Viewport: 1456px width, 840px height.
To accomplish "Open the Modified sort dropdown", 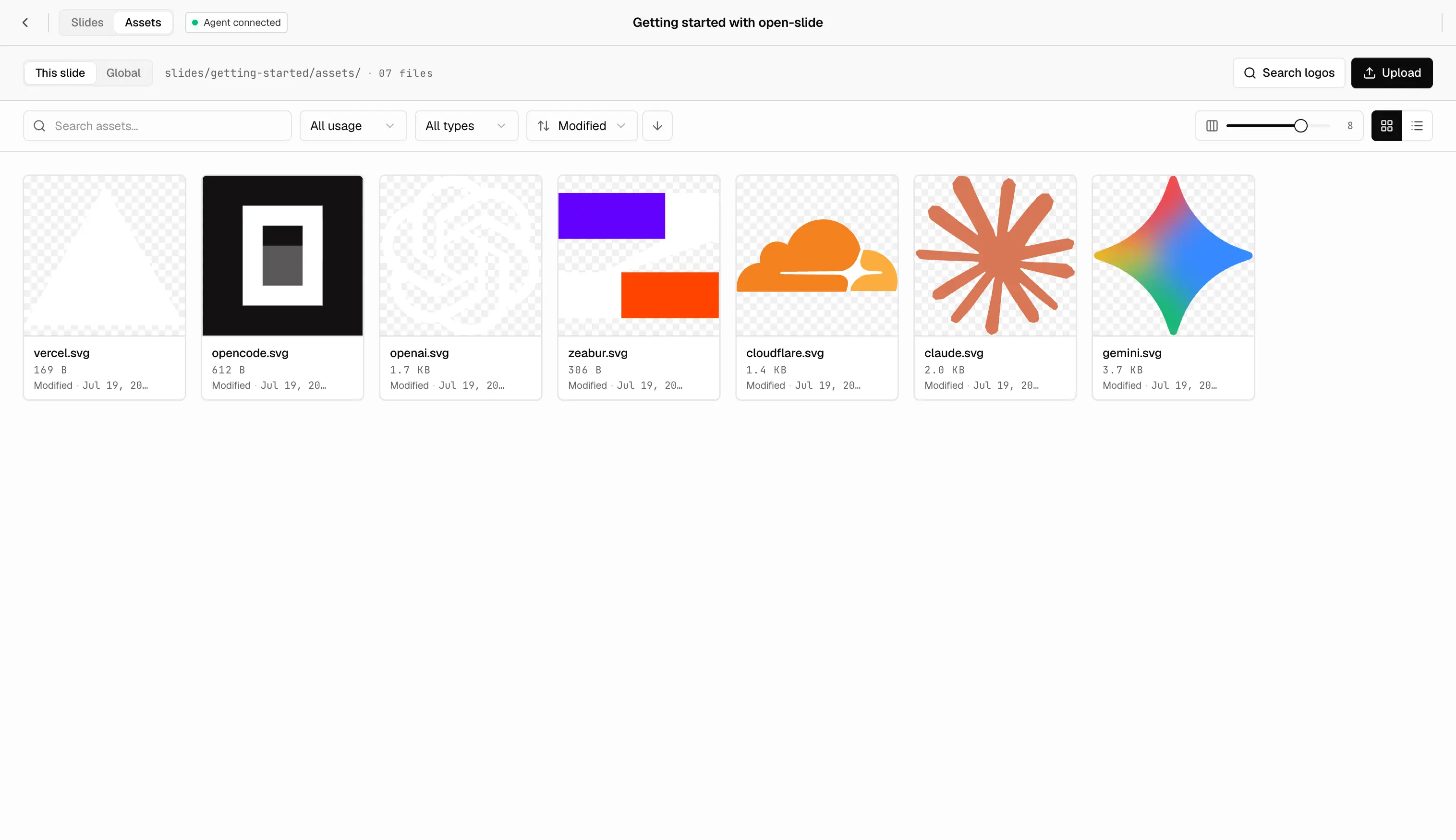I will pyautogui.click(x=581, y=126).
